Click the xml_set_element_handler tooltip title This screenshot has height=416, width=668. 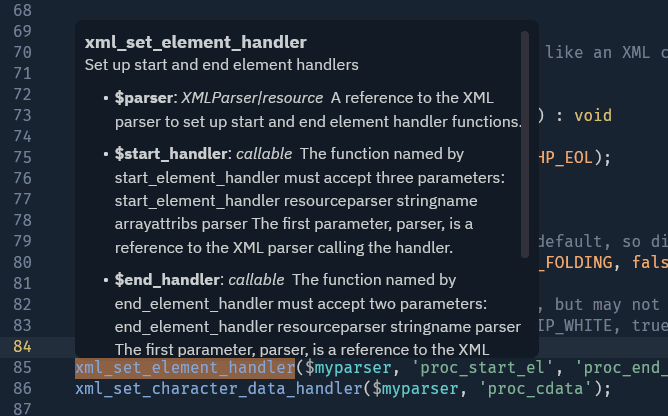pos(195,42)
